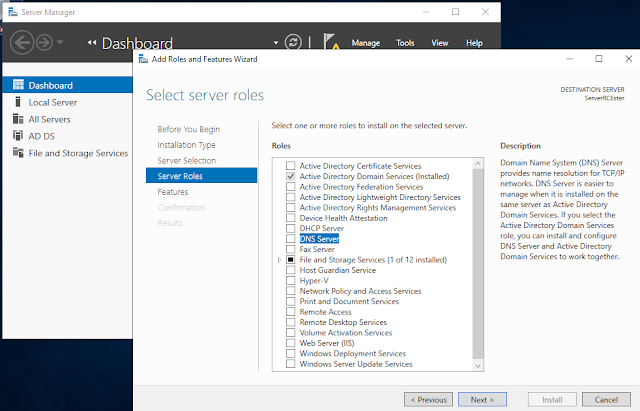
Task: Click the Next button
Action: [482, 400]
